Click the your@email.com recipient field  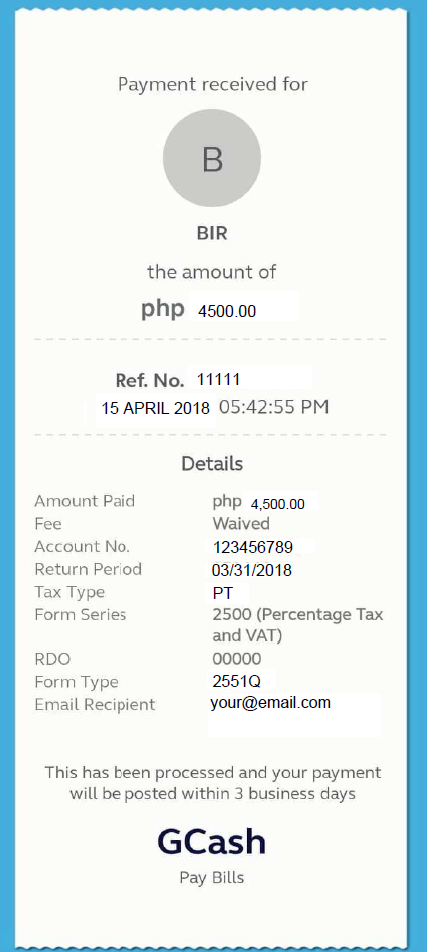(x=294, y=715)
